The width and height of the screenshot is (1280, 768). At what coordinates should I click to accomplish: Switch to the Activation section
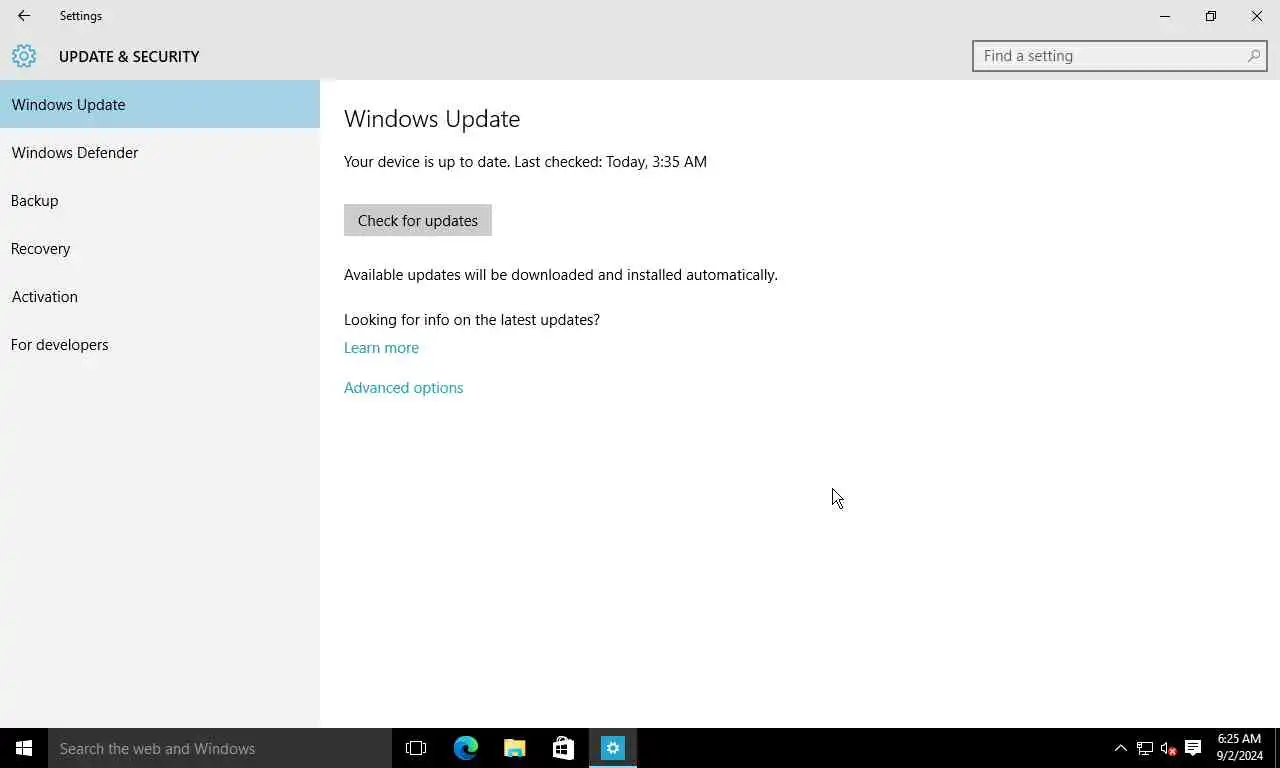coord(160,296)
